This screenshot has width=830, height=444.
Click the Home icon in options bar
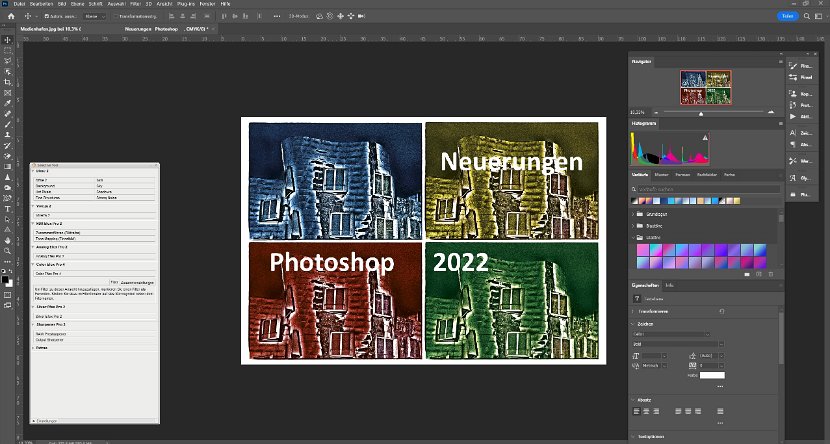(x=11, y=16)
